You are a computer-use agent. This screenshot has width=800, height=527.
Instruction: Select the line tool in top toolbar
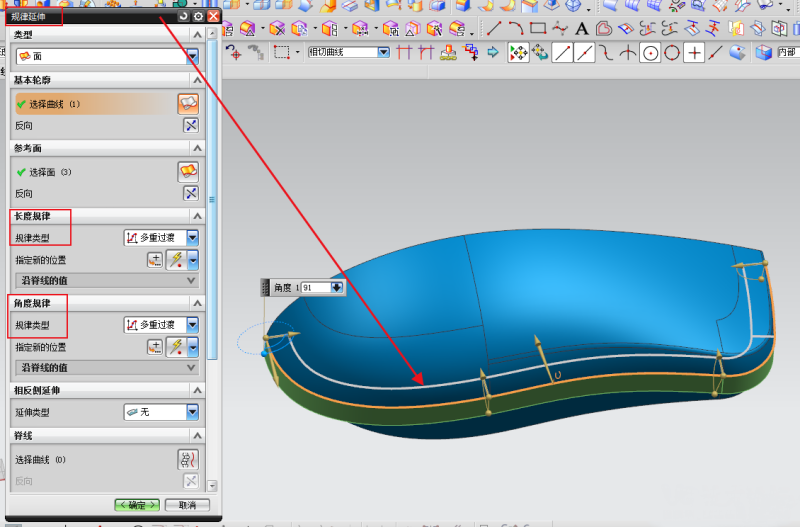pyautogui.click(x=493, y=28)
